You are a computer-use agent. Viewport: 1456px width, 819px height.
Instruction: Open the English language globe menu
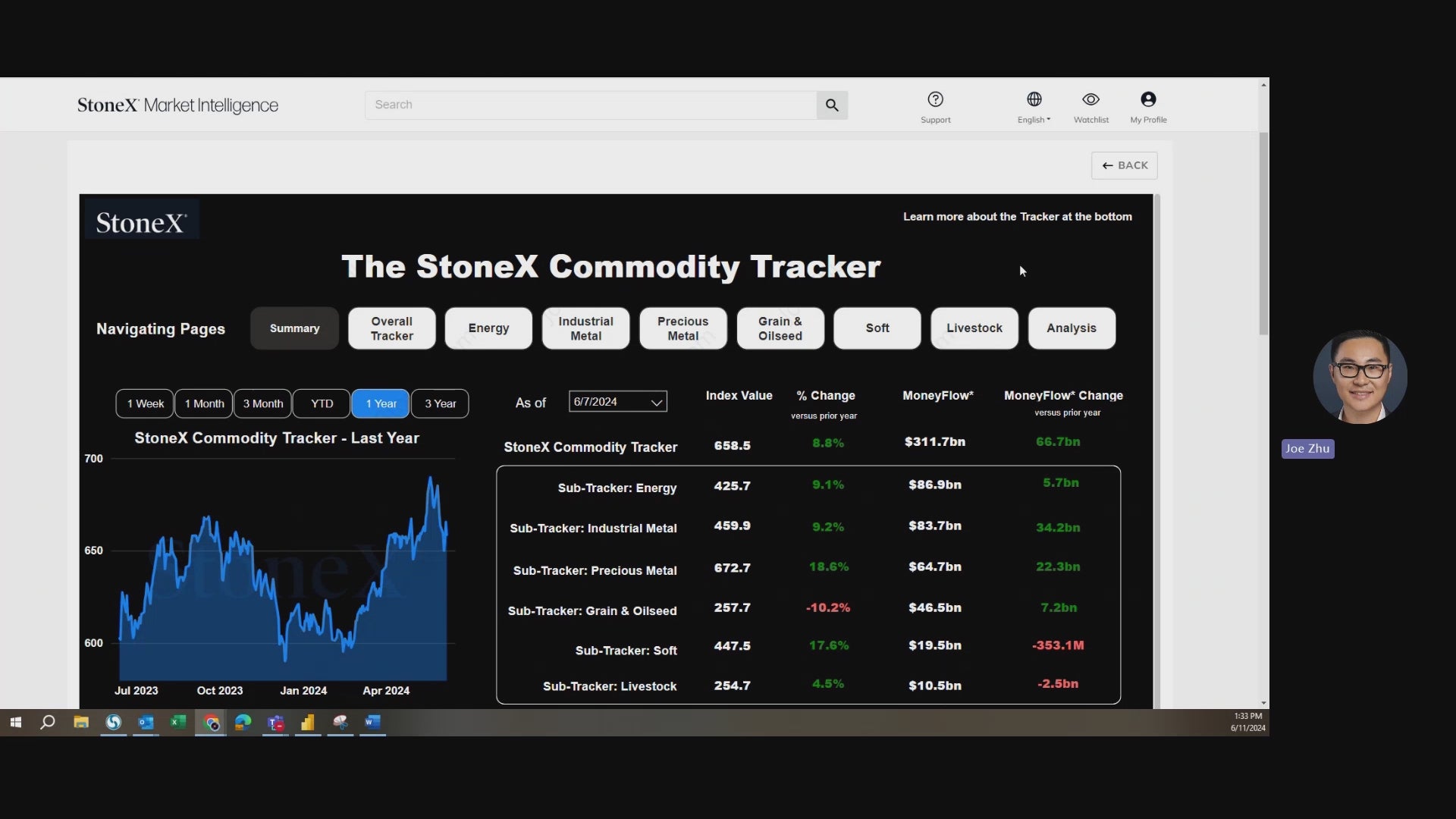click(1034, 108)
